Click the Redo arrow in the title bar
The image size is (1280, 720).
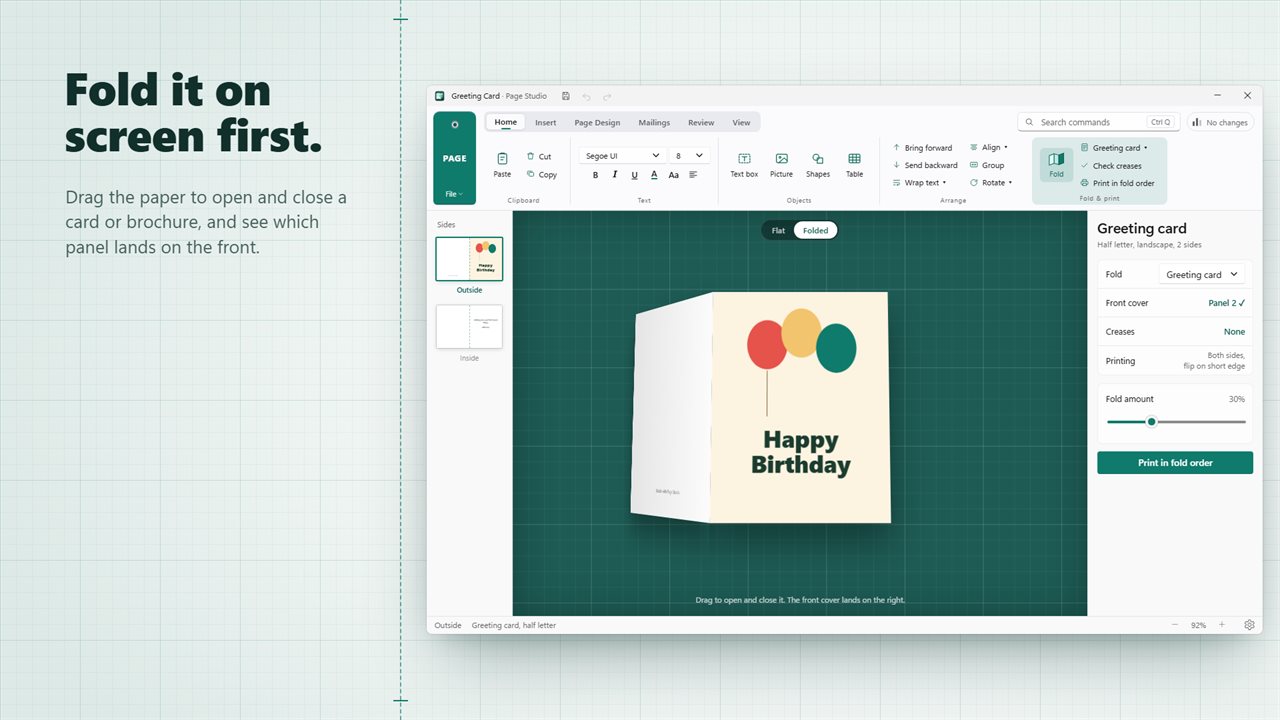coord(607,96)
